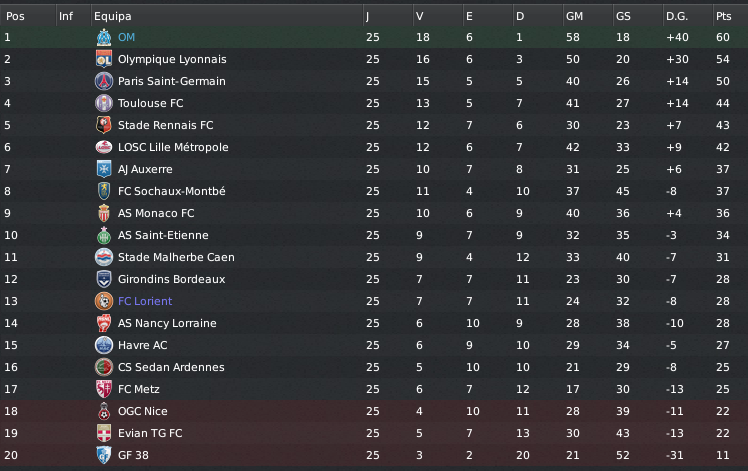Open the LOSC Lille Métropole team name
Screen dimensions: 748x471
(173, 147)
